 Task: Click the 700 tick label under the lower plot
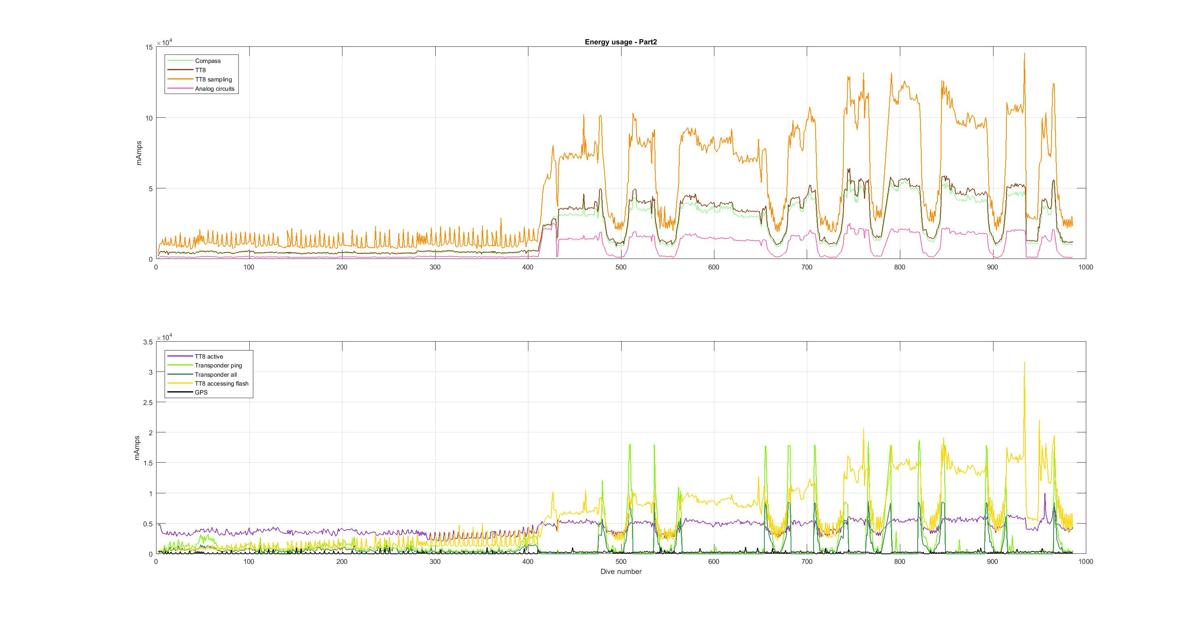point(807,562)
